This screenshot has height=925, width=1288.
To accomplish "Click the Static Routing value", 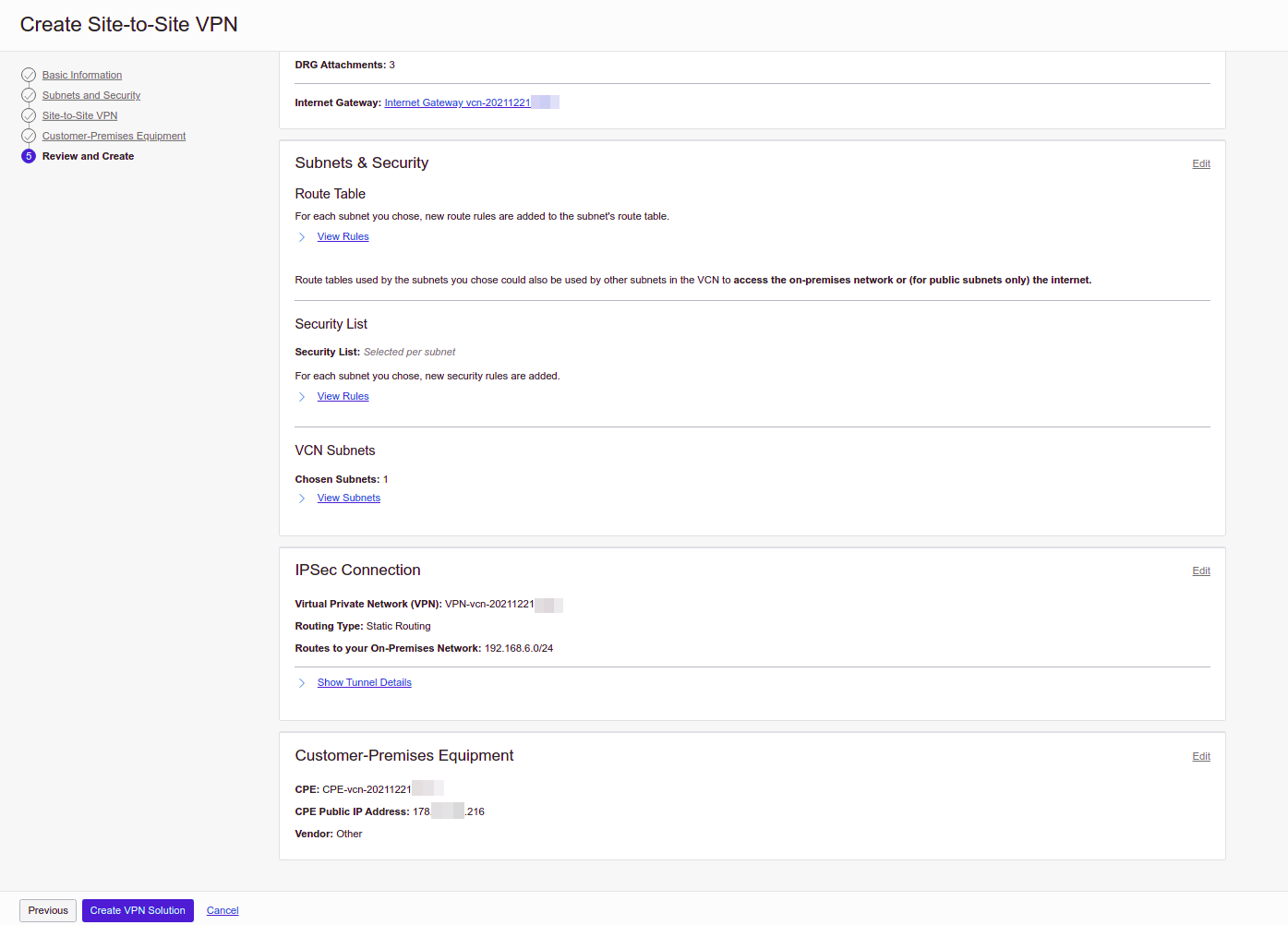I will 399,626.
